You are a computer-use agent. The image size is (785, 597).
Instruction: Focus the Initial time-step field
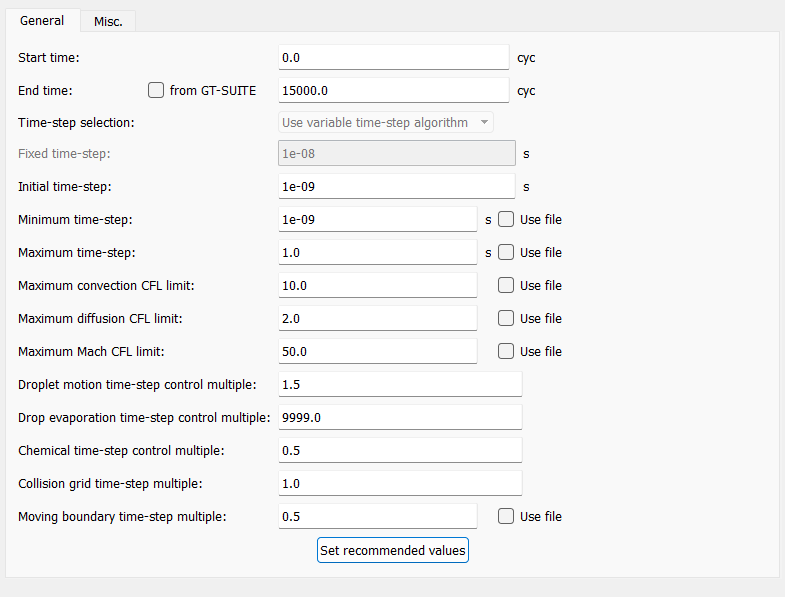(x=395, y=186)
